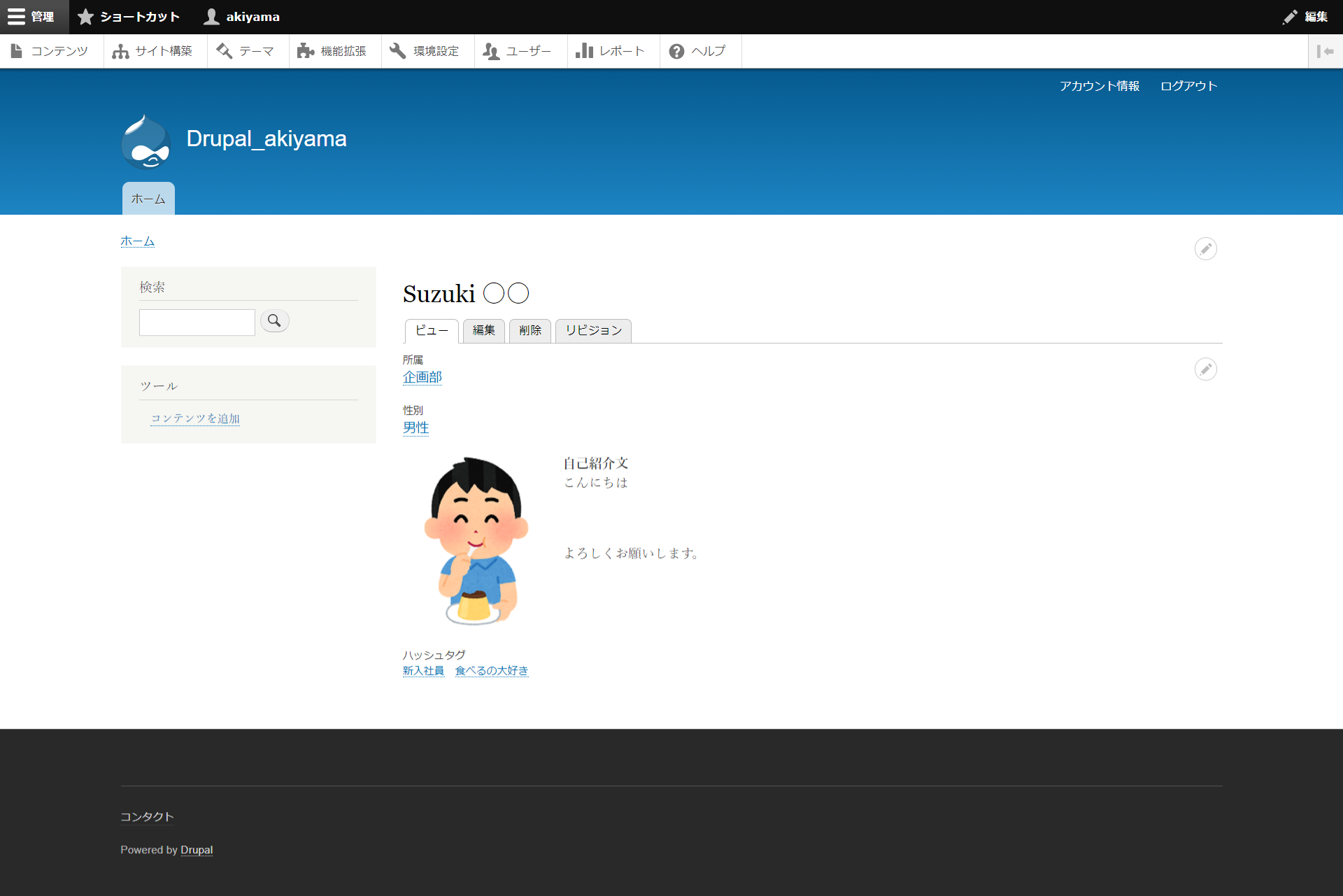The image size is (1343, 896).
Task: Toggle the toolbar orientation button
Action: [1325, 51]
